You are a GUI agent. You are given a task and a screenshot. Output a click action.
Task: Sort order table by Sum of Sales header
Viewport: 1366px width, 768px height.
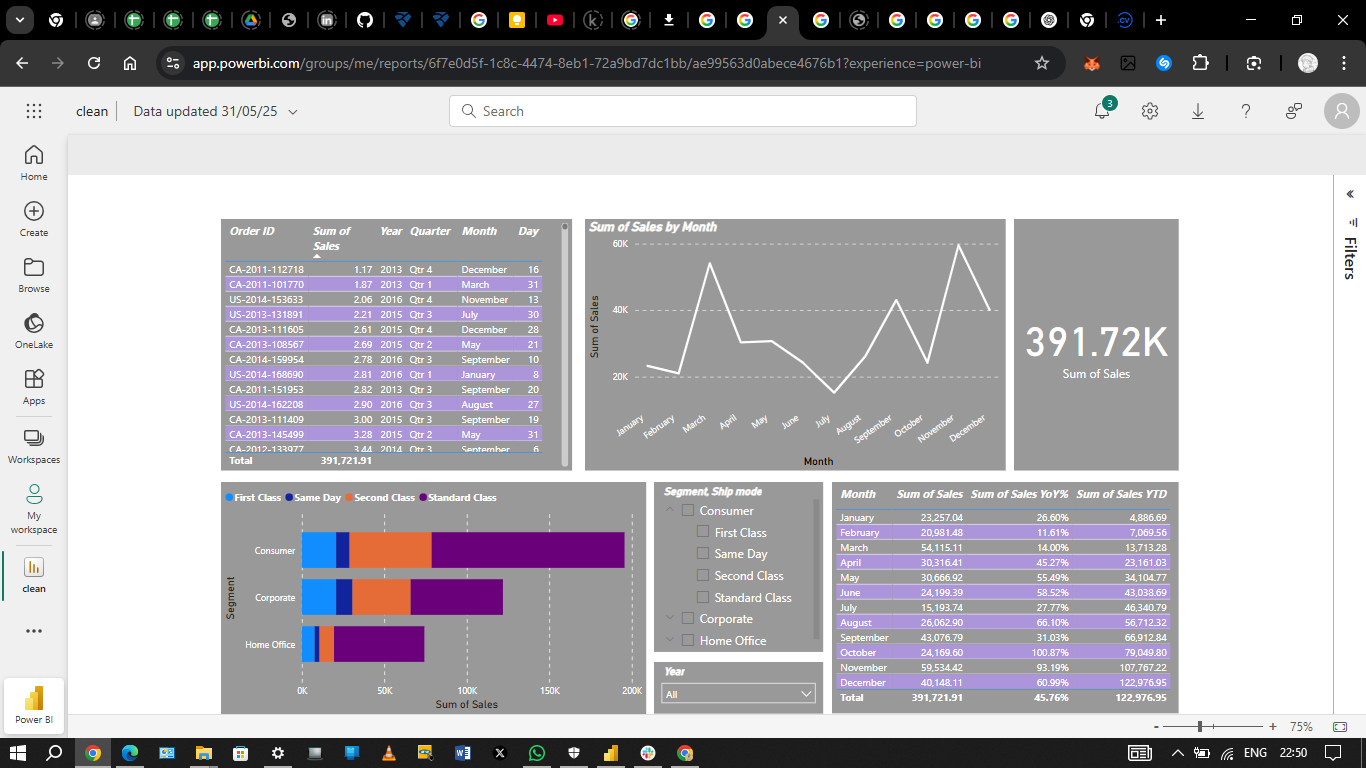tap(332, 238)
